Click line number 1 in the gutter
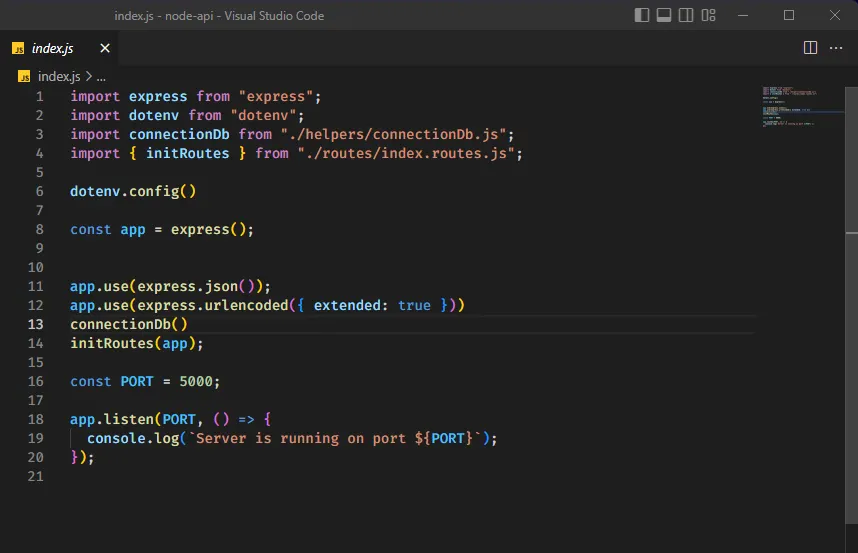Screen dimensions: 858x553 tap(39, 97)
